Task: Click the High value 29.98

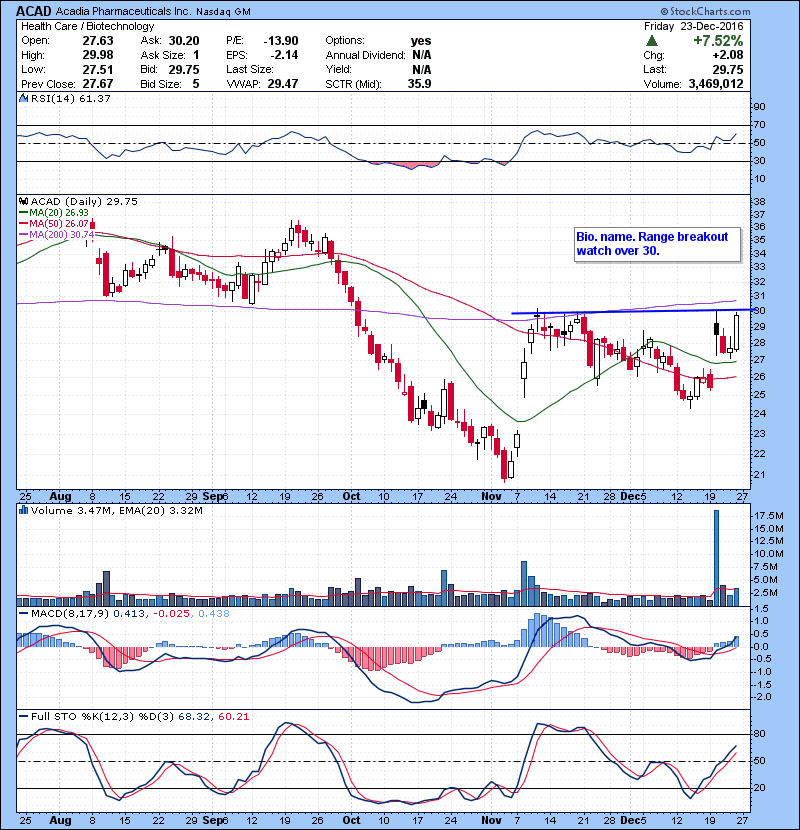Action: point(98,55)
